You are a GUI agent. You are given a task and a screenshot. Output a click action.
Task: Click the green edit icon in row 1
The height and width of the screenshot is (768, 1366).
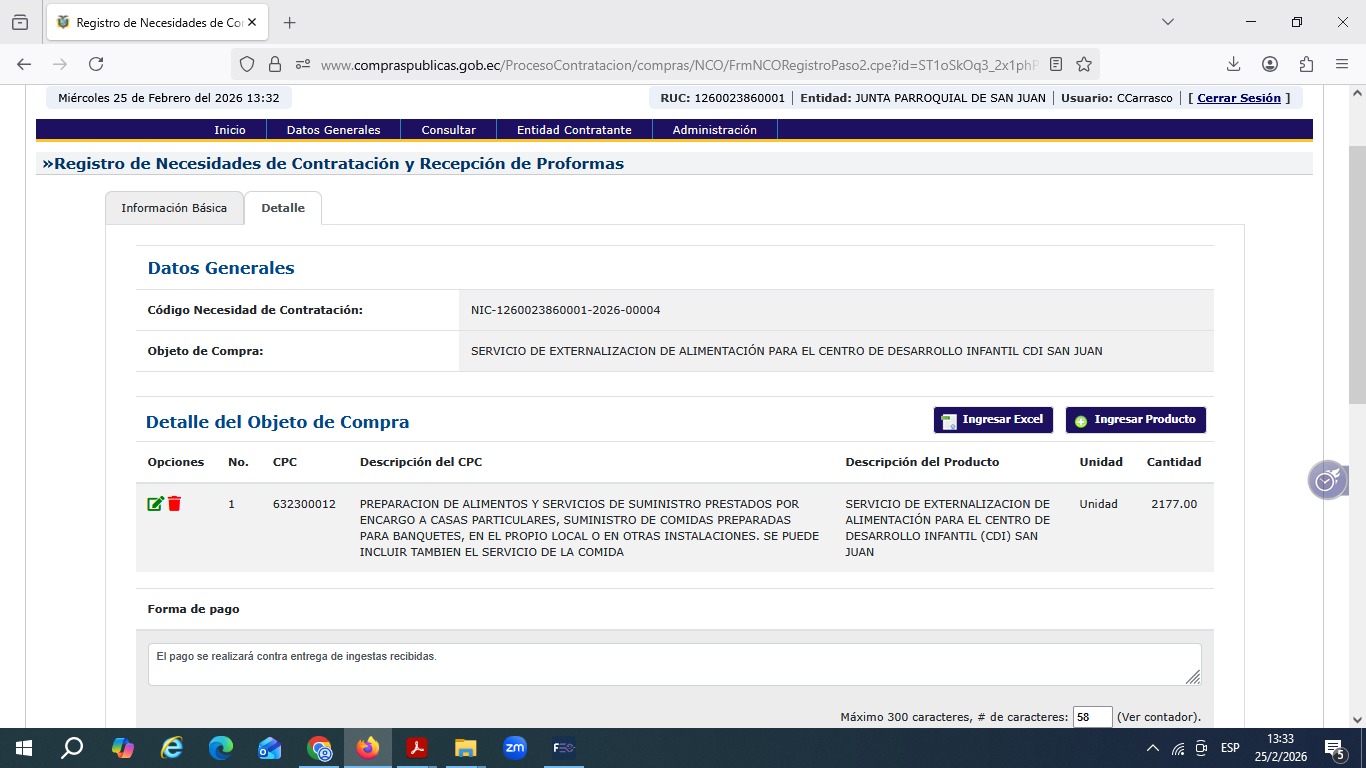click(x=155, y=504)
